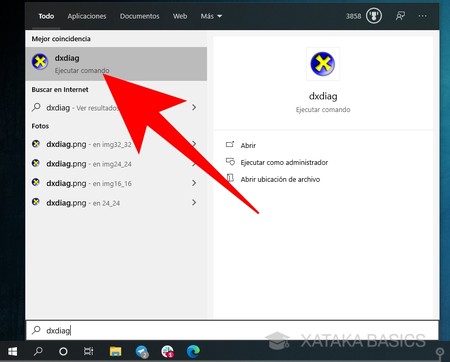450x362 pixels.
Task: Click the Cortana circle icon
Action: [63, 351]
